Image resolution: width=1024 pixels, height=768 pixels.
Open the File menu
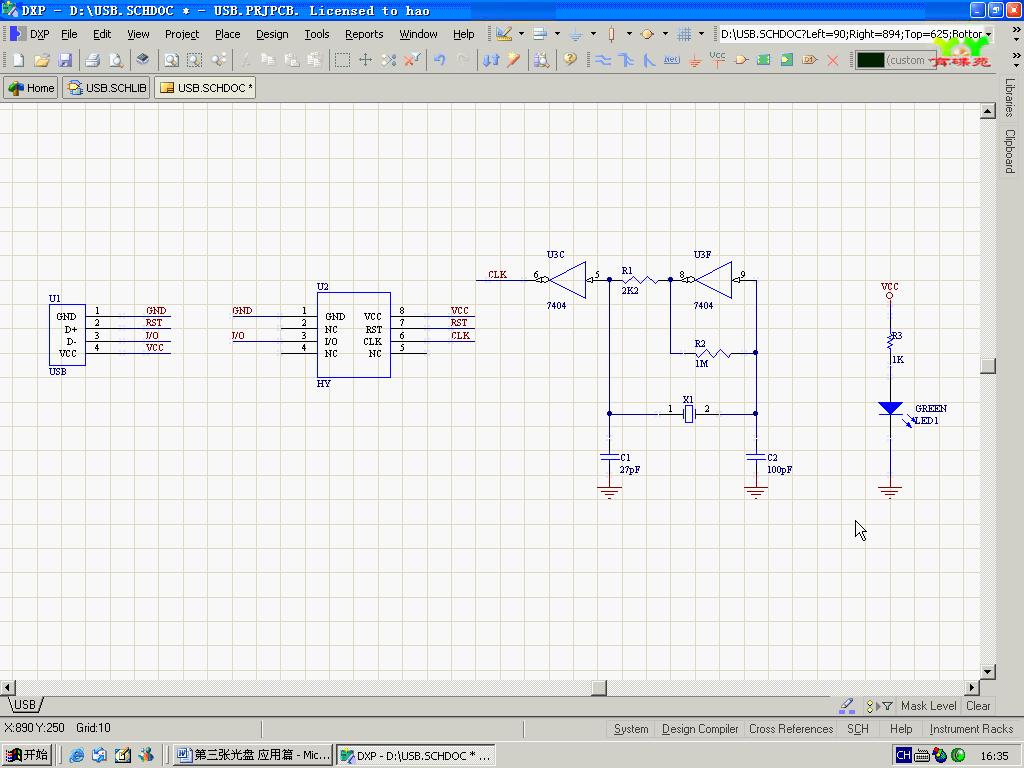click(x=69, y=34)
